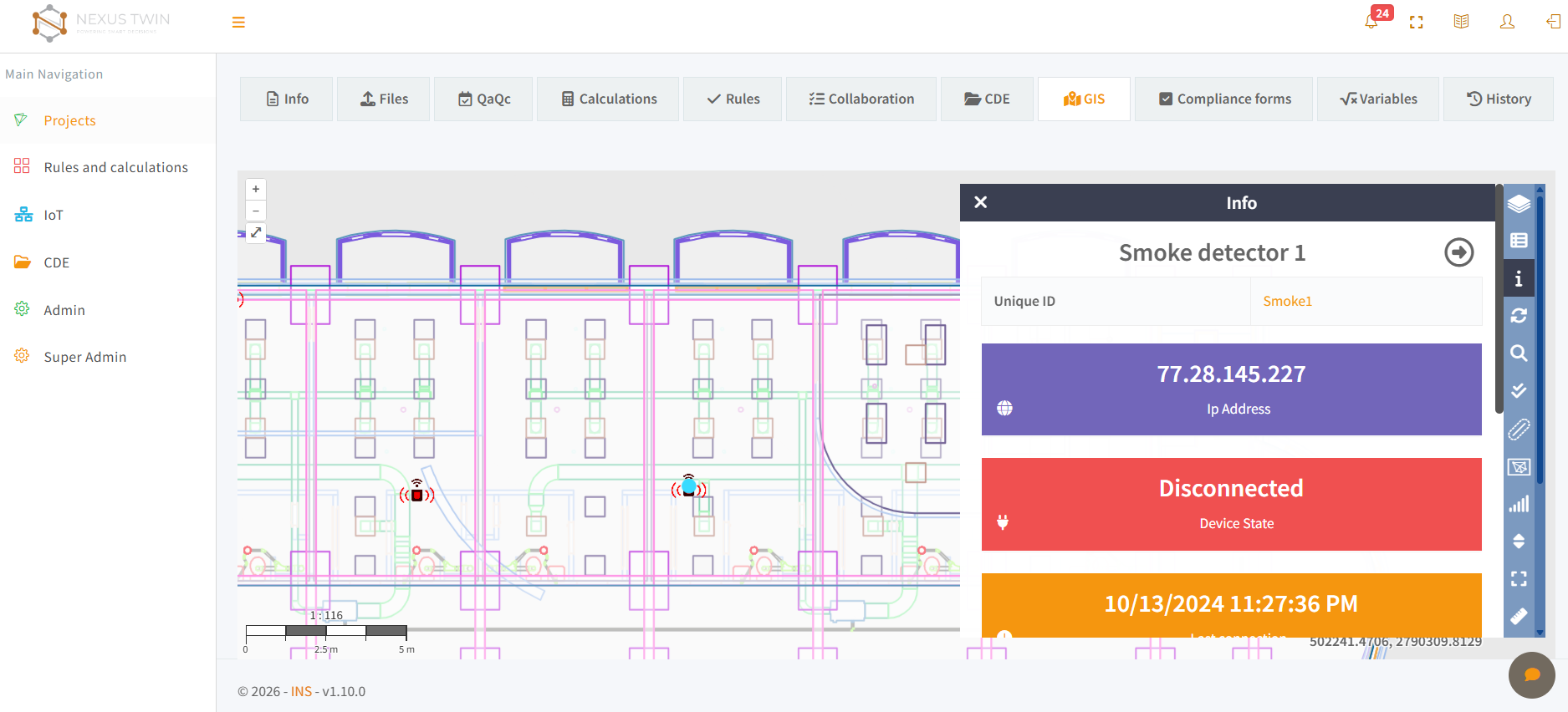Viewport: 1568px width, 712px height.
Task: Open the map image overlay tool
Action: point(1519,466)
